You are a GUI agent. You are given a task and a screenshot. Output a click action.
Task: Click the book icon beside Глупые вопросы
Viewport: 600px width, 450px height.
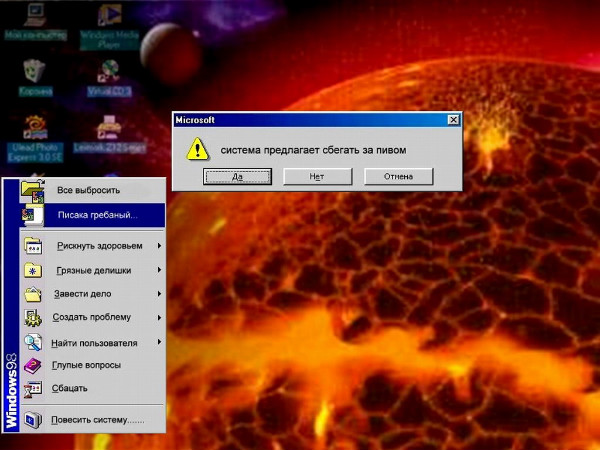[x=33, y=366]
